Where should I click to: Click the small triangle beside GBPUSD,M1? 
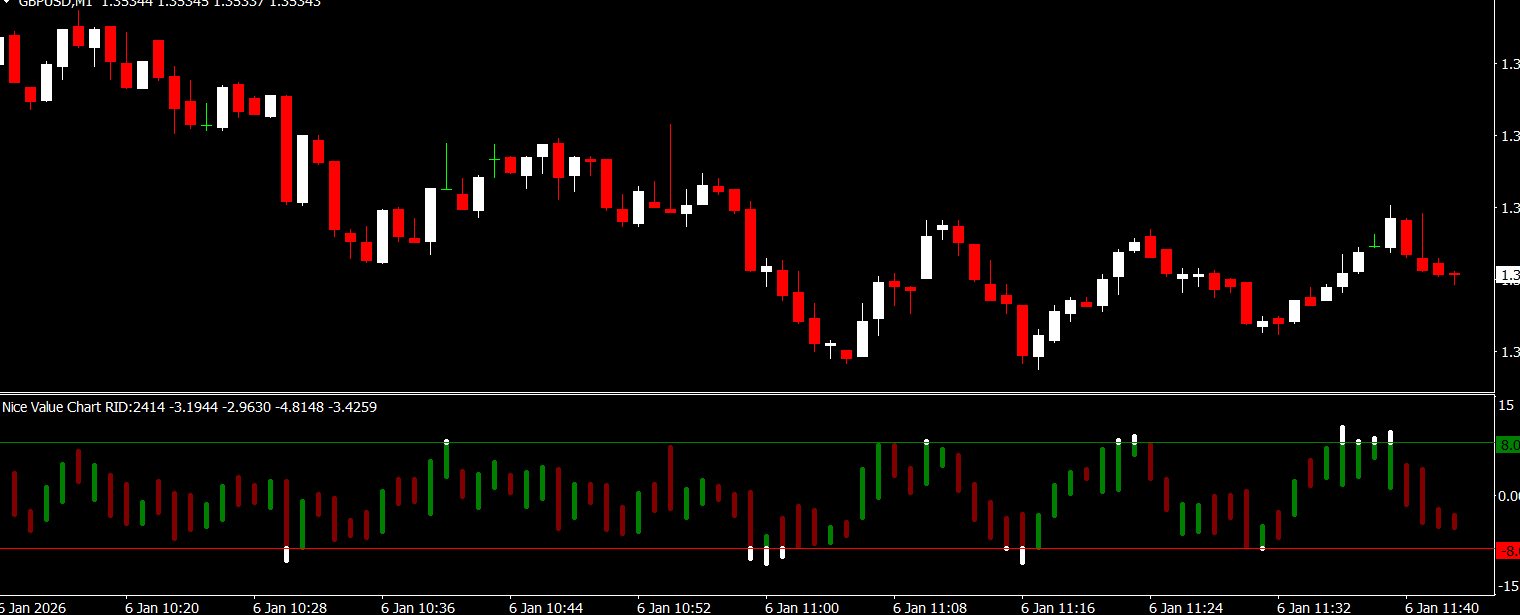pyautogui.click(x=6, y=3)
